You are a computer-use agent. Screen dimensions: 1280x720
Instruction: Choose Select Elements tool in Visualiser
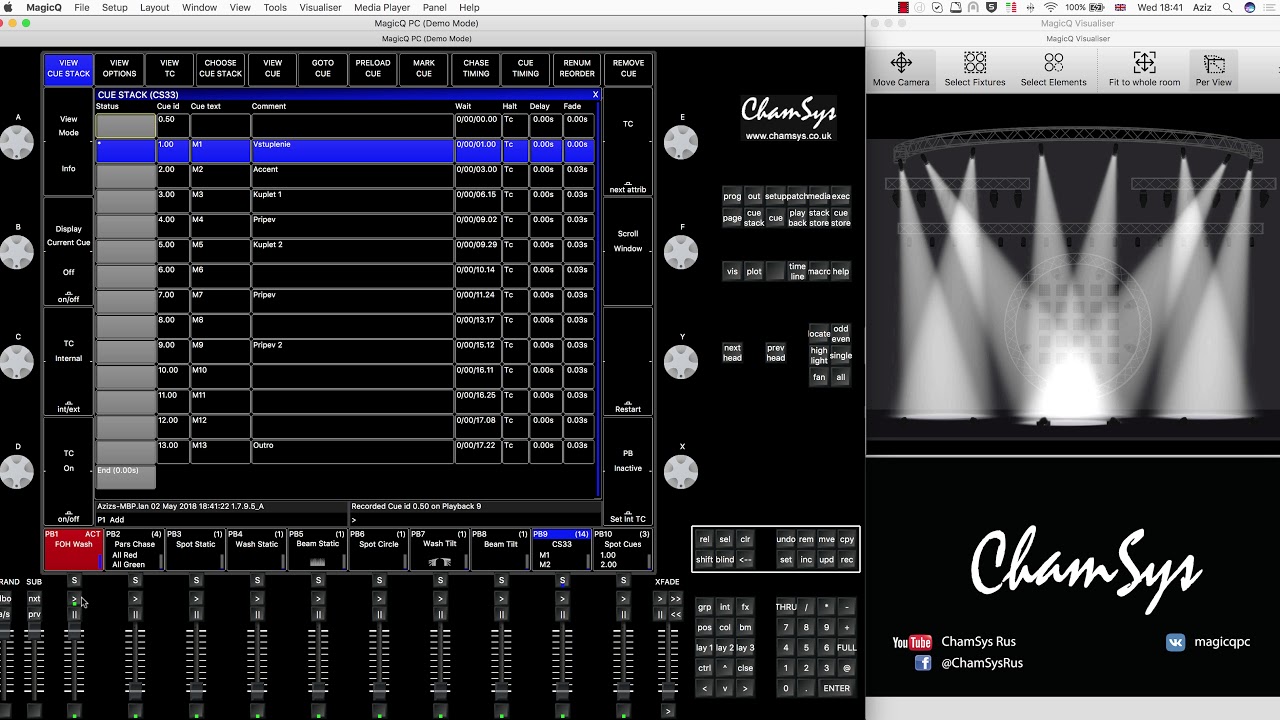point(1053,69)
